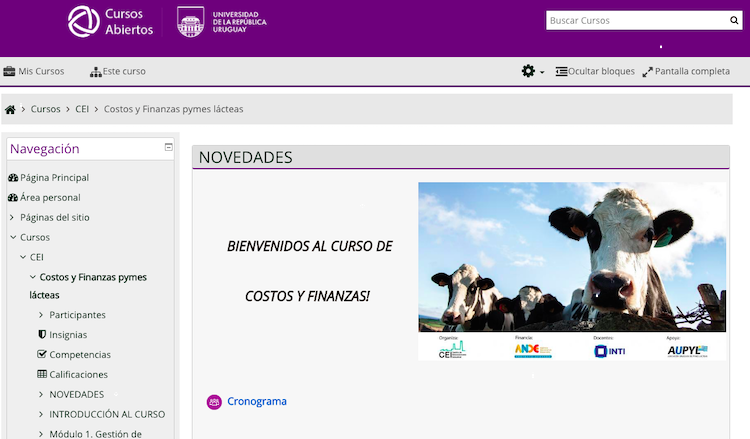The image size is (750, 439).
Task: Expand INTRODUCCIÓN AL CURSO node
Action: (x=41, y=415)
